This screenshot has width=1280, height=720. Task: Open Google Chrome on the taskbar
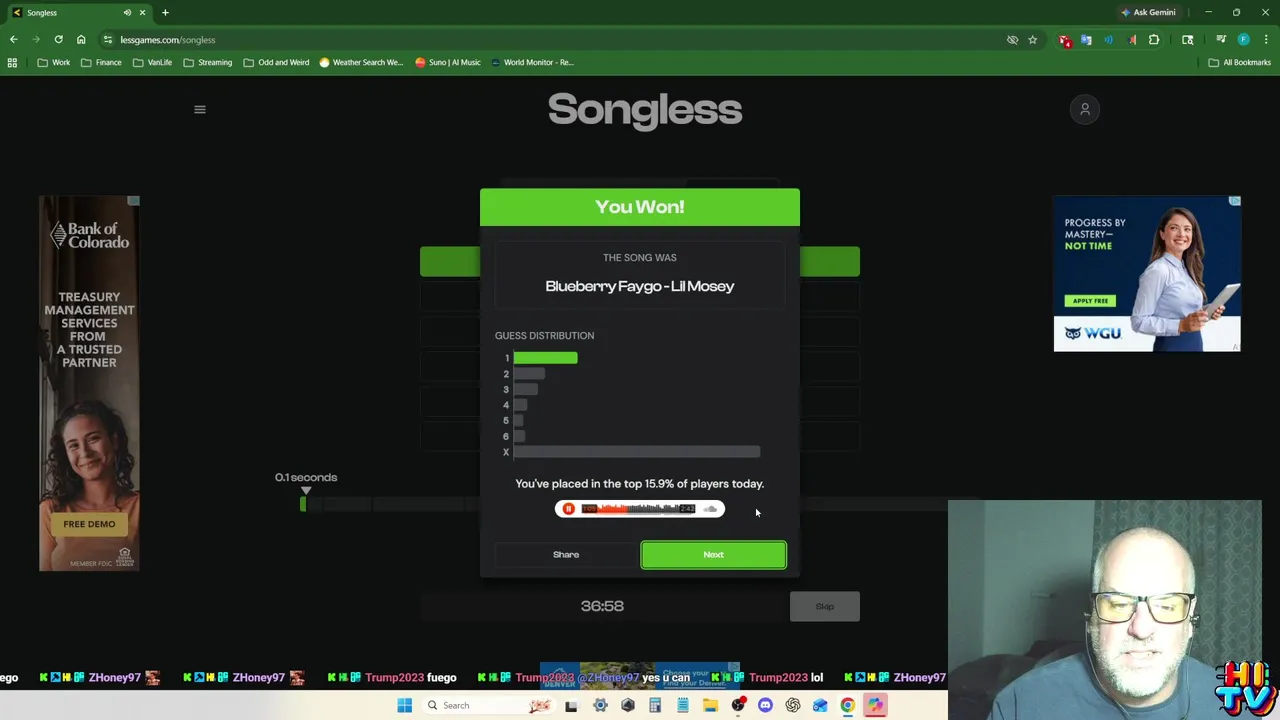(x=847, y=705)
